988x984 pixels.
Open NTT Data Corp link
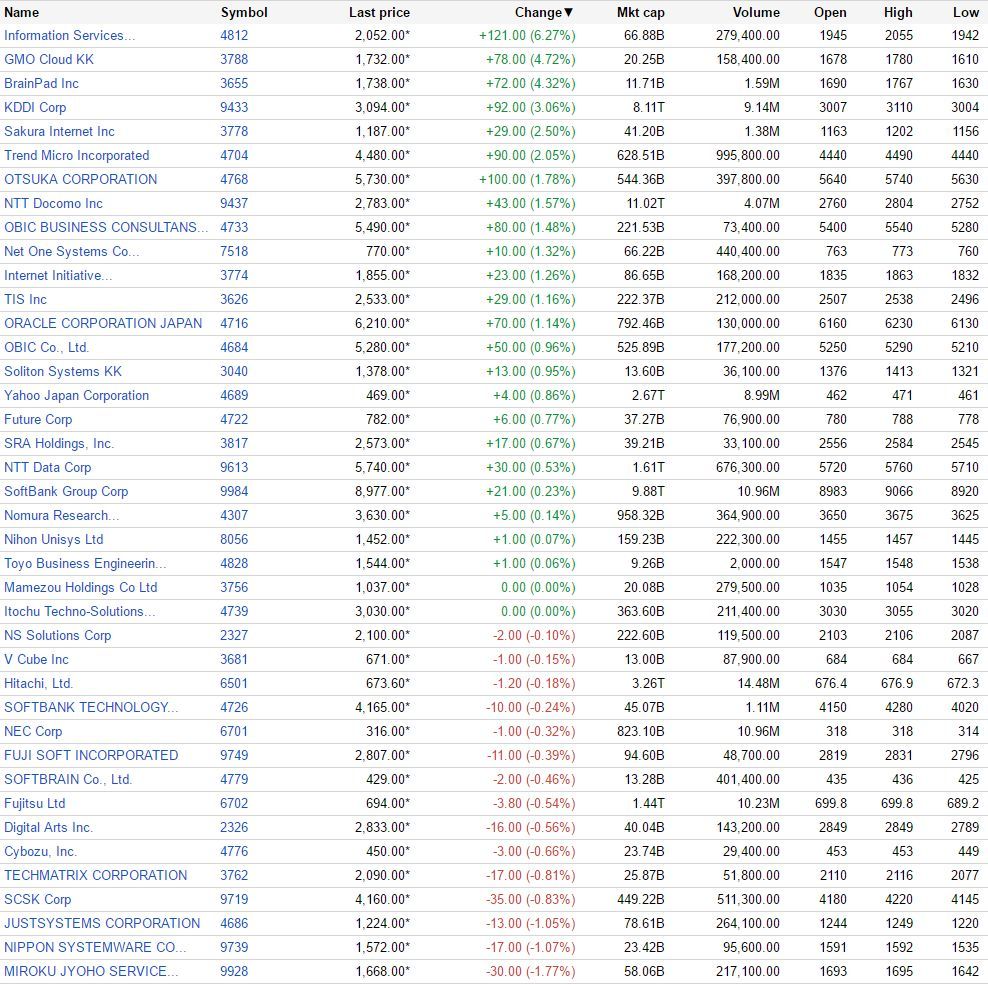47,467
